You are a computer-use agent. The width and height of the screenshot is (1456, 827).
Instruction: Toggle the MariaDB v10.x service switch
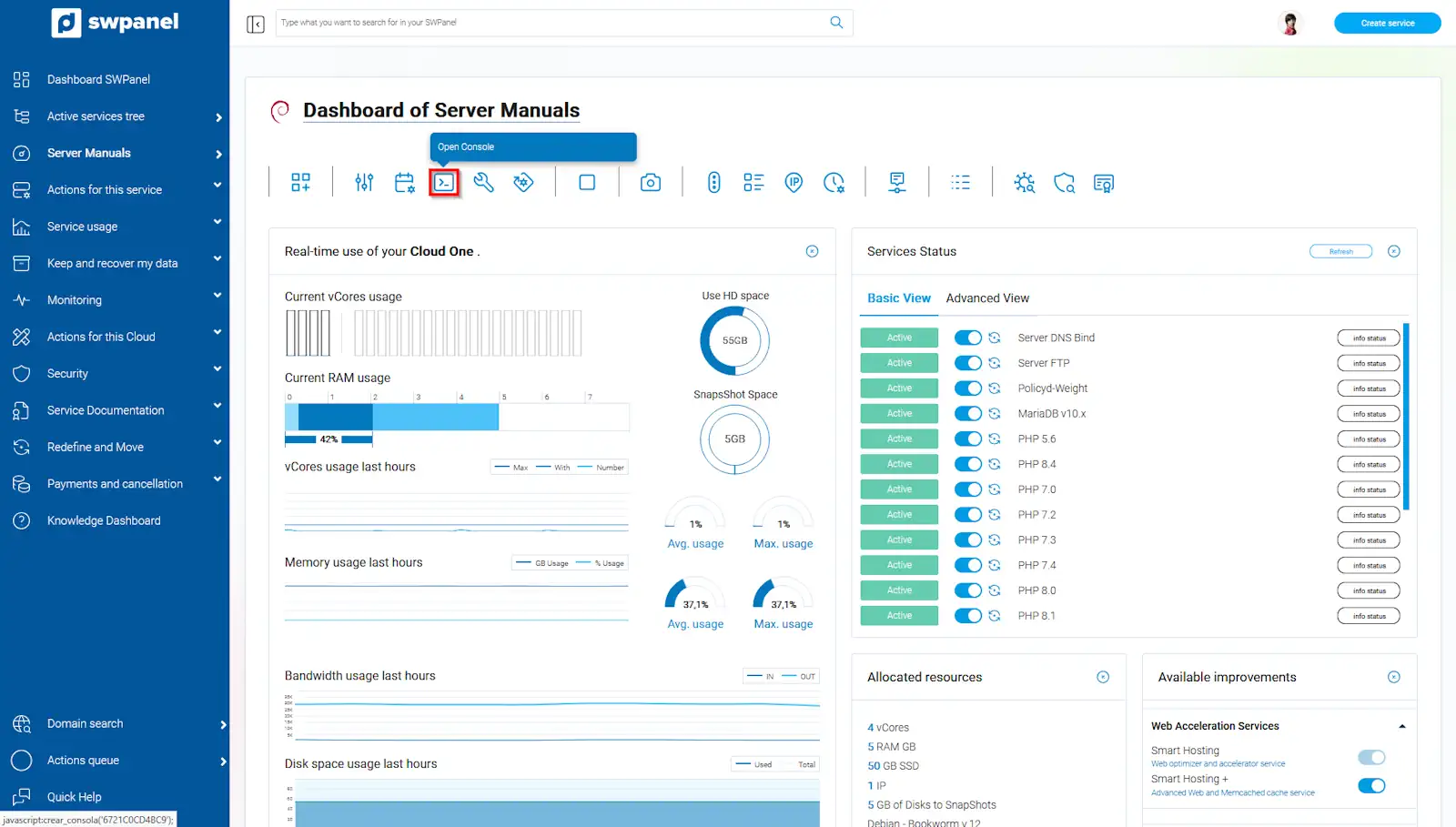[x=968, y=414]
